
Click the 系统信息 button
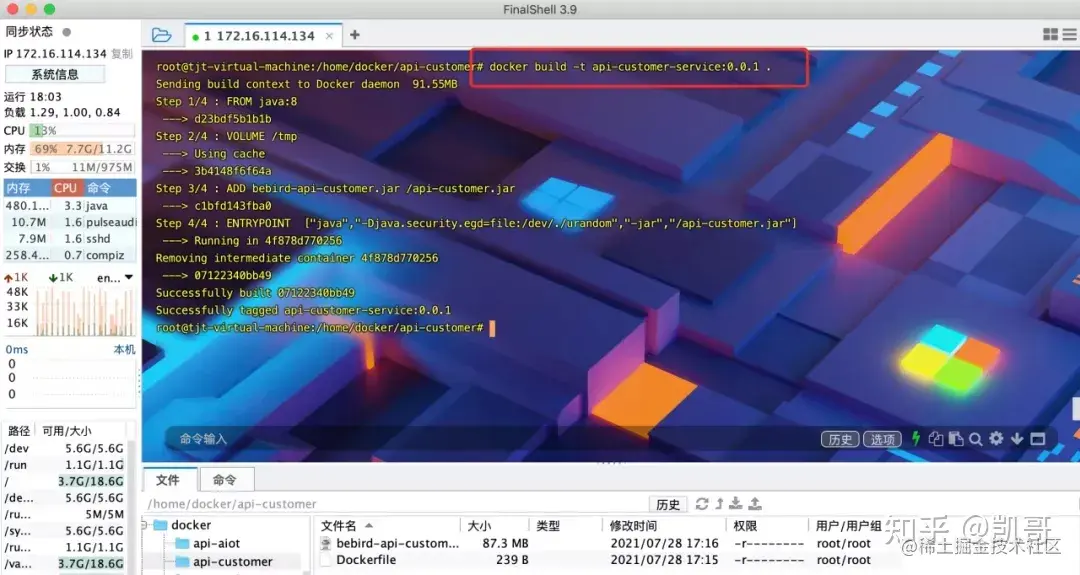coord(55,74)
